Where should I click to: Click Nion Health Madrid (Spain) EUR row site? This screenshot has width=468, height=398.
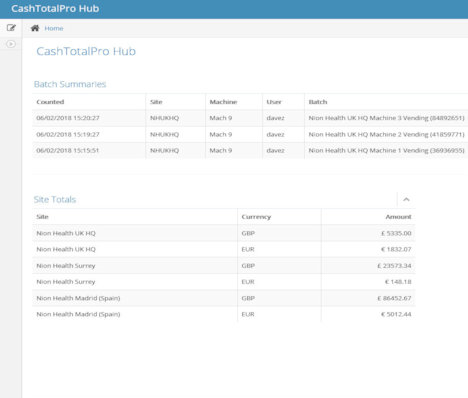tap(78, 314)
